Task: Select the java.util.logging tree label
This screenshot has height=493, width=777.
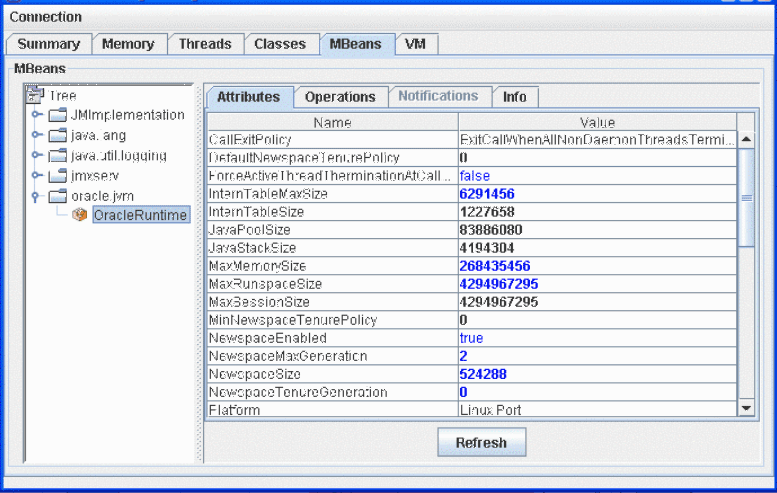Action: (x=119, y=156)
